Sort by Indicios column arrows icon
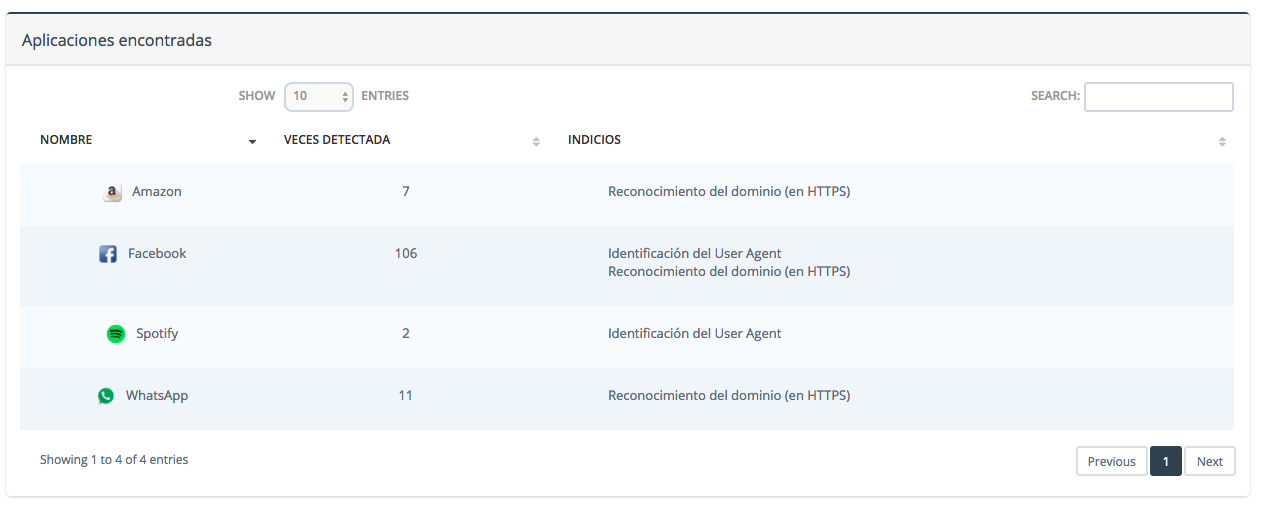Screen dimensions: 1262x516 click(x=1222, y=141)
